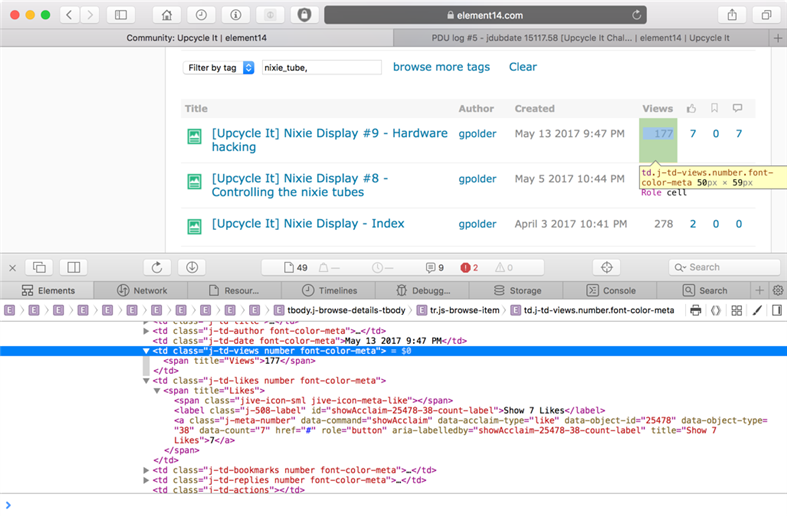This screenshot has height=516, width=787.
Task: Open the Filter by tag dropdown
Action: tap(219, 67)
